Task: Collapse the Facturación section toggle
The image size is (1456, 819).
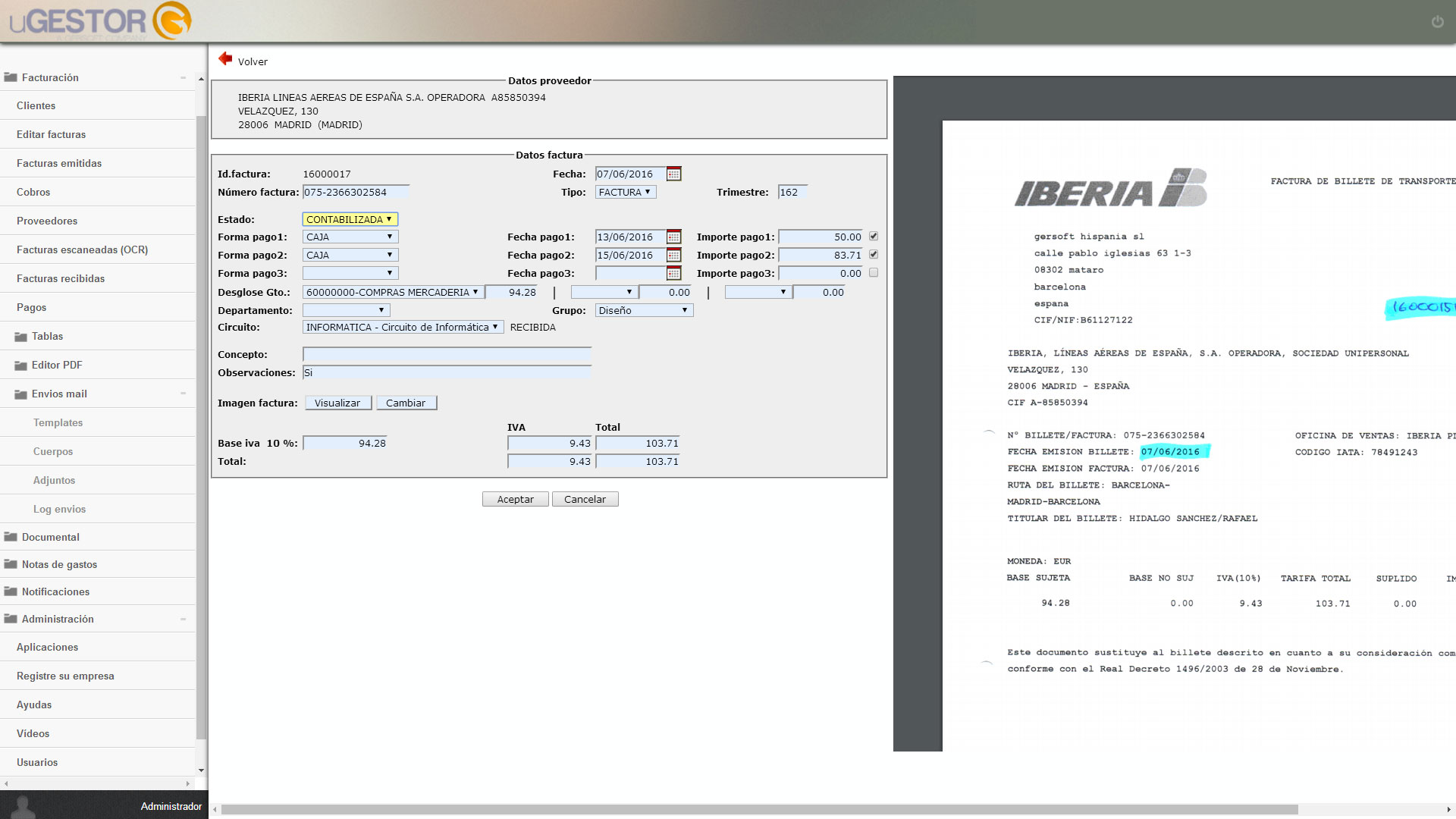Action: [183, 77]
